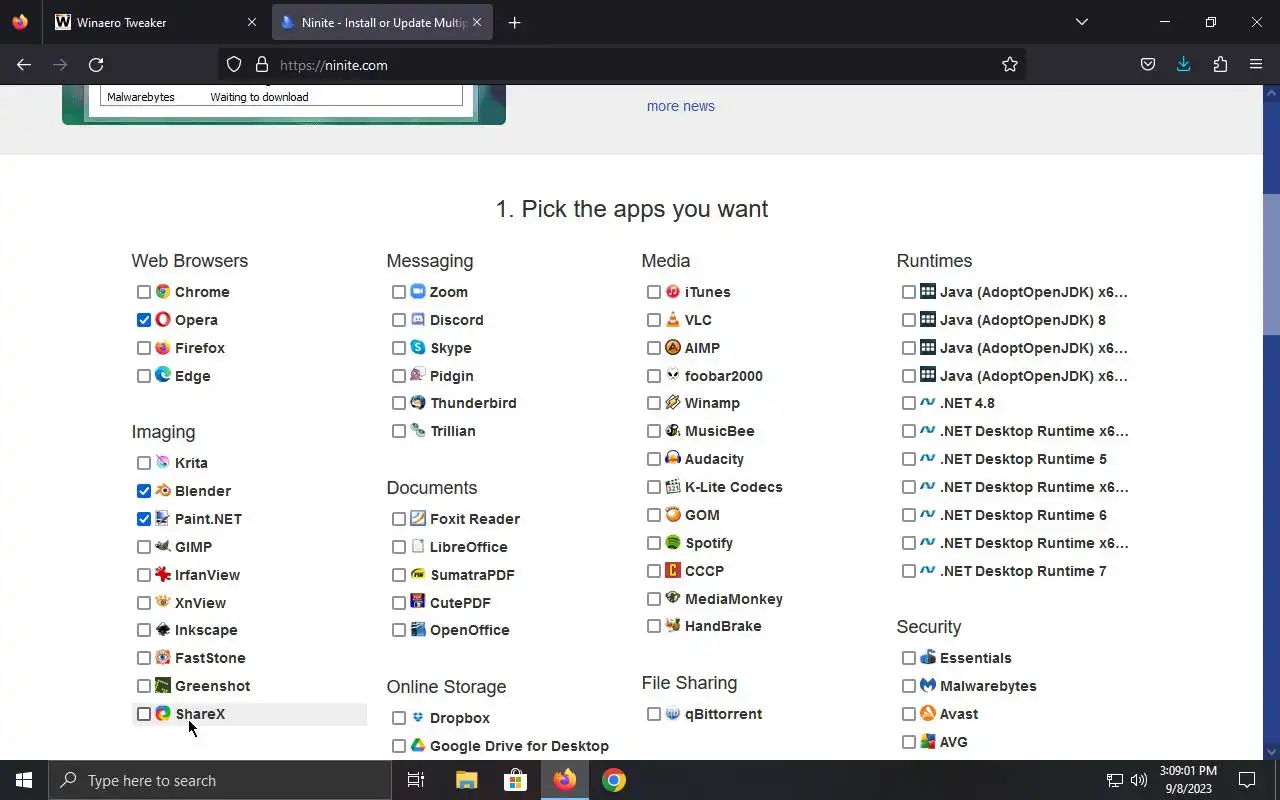Click the Java (AdoptOpenJDK) 8 label
1280x800 pixels.
point(1023,320)
